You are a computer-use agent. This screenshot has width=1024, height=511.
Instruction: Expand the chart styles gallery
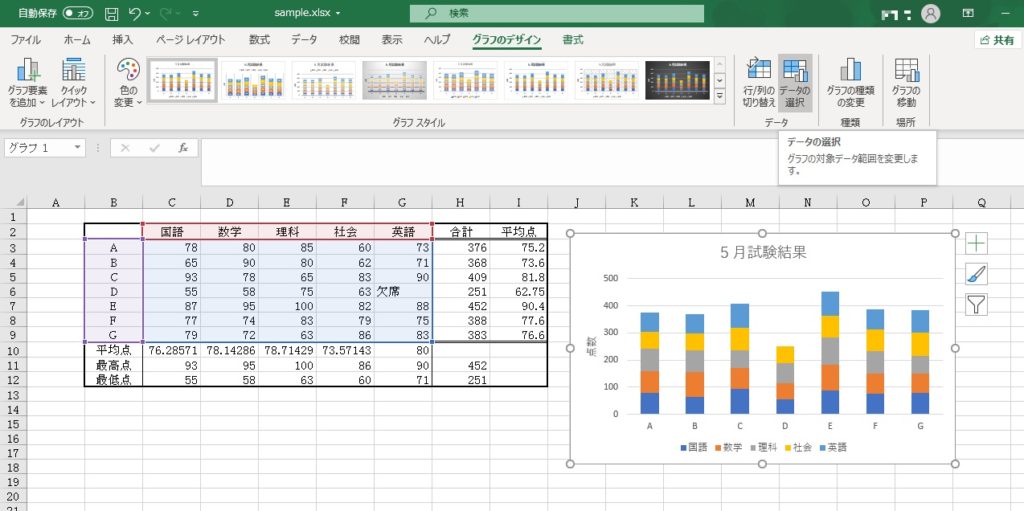point(719,96)
